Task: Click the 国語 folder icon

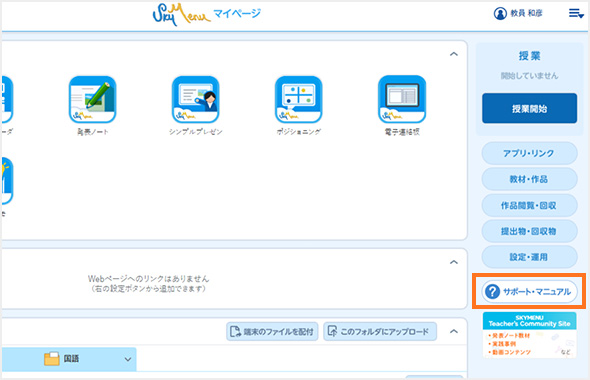Action: point(52,359)
